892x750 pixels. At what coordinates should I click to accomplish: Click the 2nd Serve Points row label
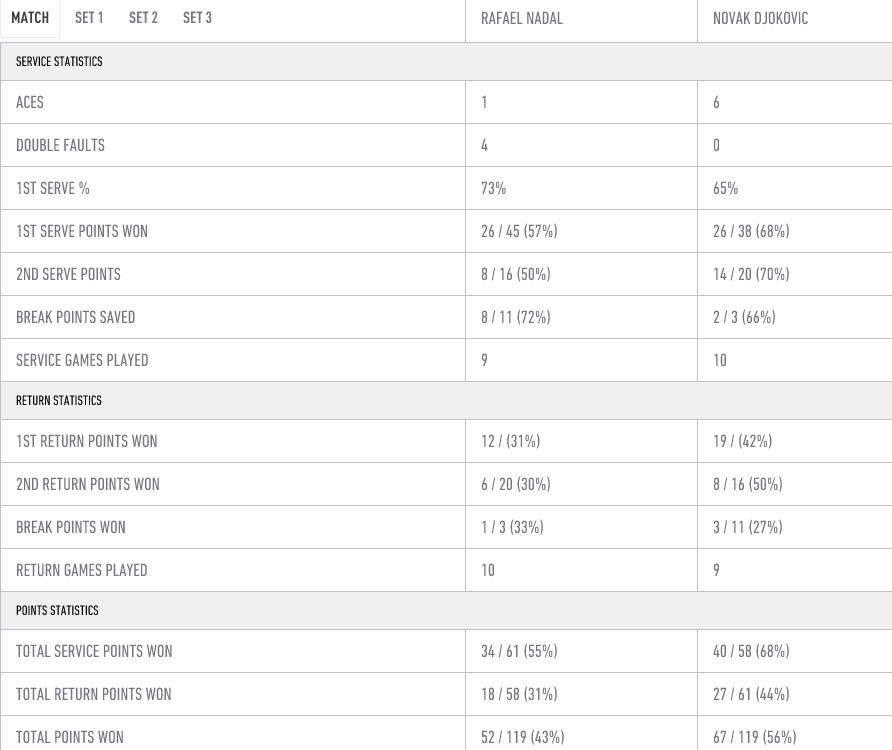coord(68,274)
